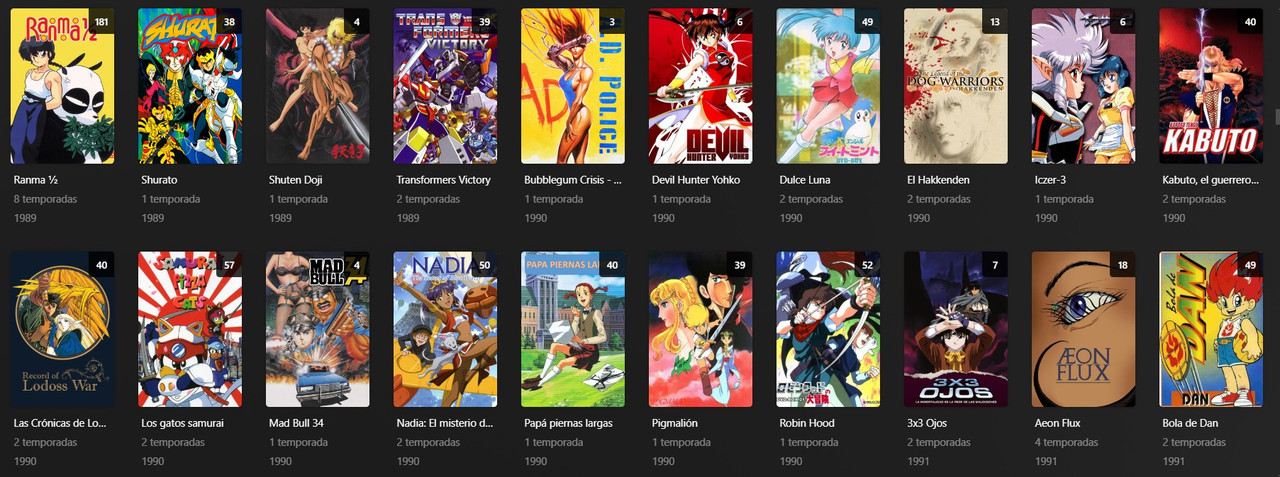Open the Shurato poster thumbnail
The image size is (1280, 477).
pyautogui.click(x=190, y=86)
